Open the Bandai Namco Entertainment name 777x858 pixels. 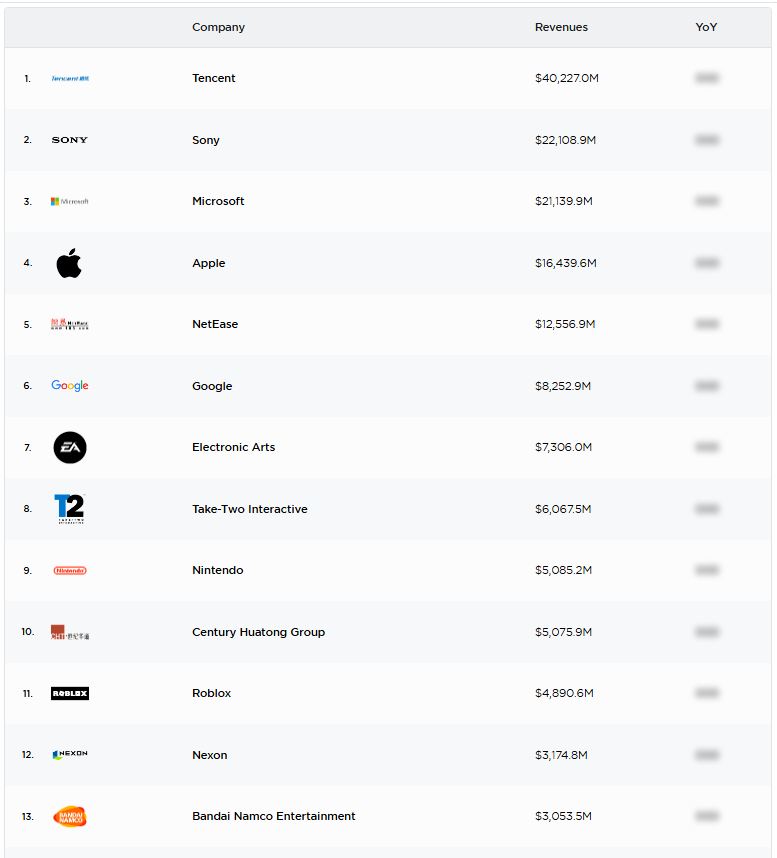pyautogui.click(x=274, y=816)
